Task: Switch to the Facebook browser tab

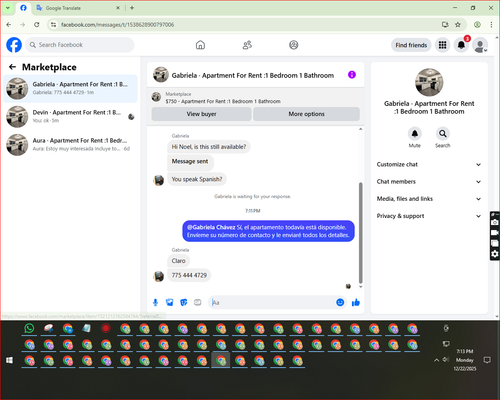Action: (x=23, y=8)
